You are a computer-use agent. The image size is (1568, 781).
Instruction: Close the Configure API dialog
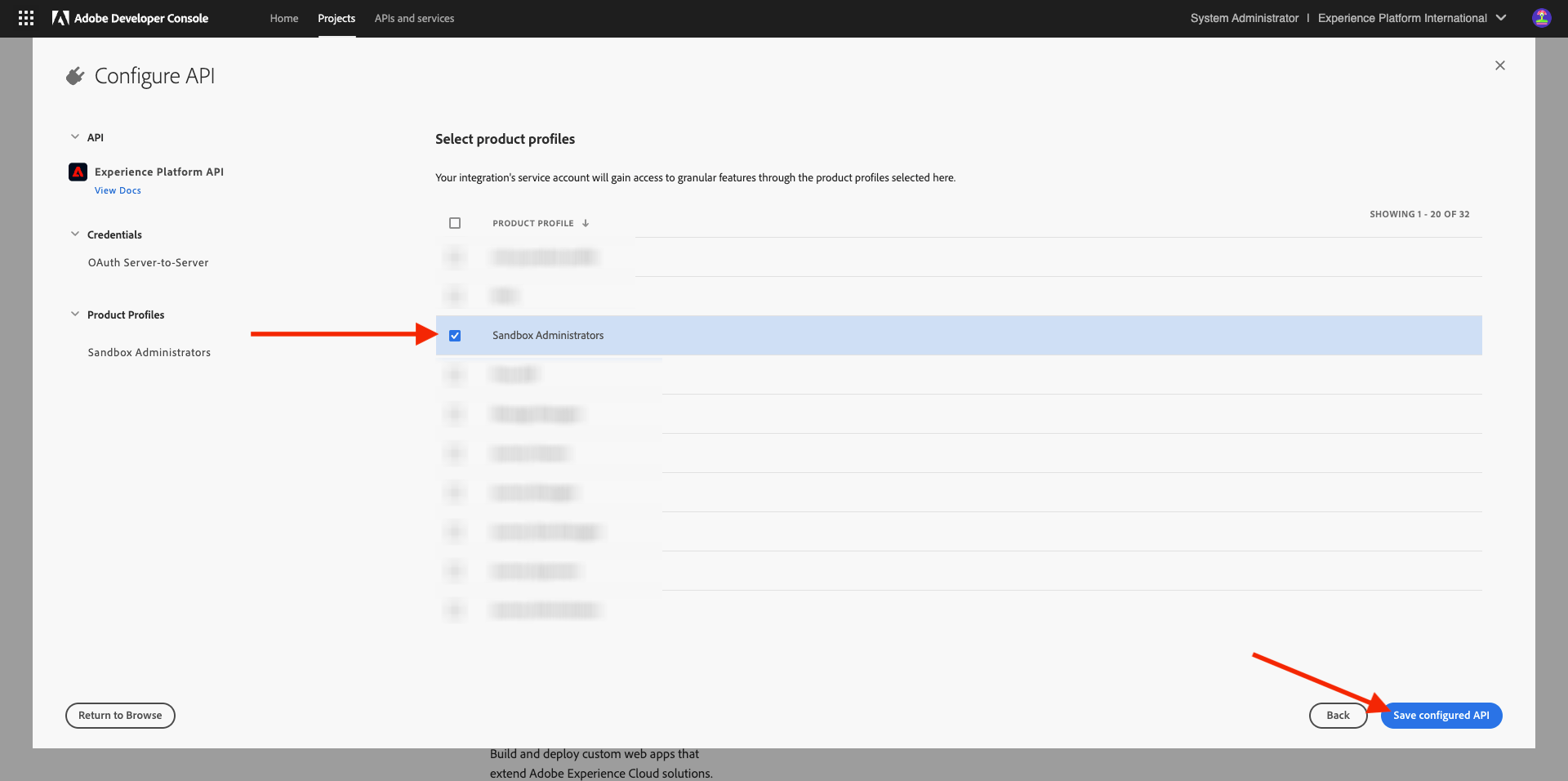(1500, 65)
